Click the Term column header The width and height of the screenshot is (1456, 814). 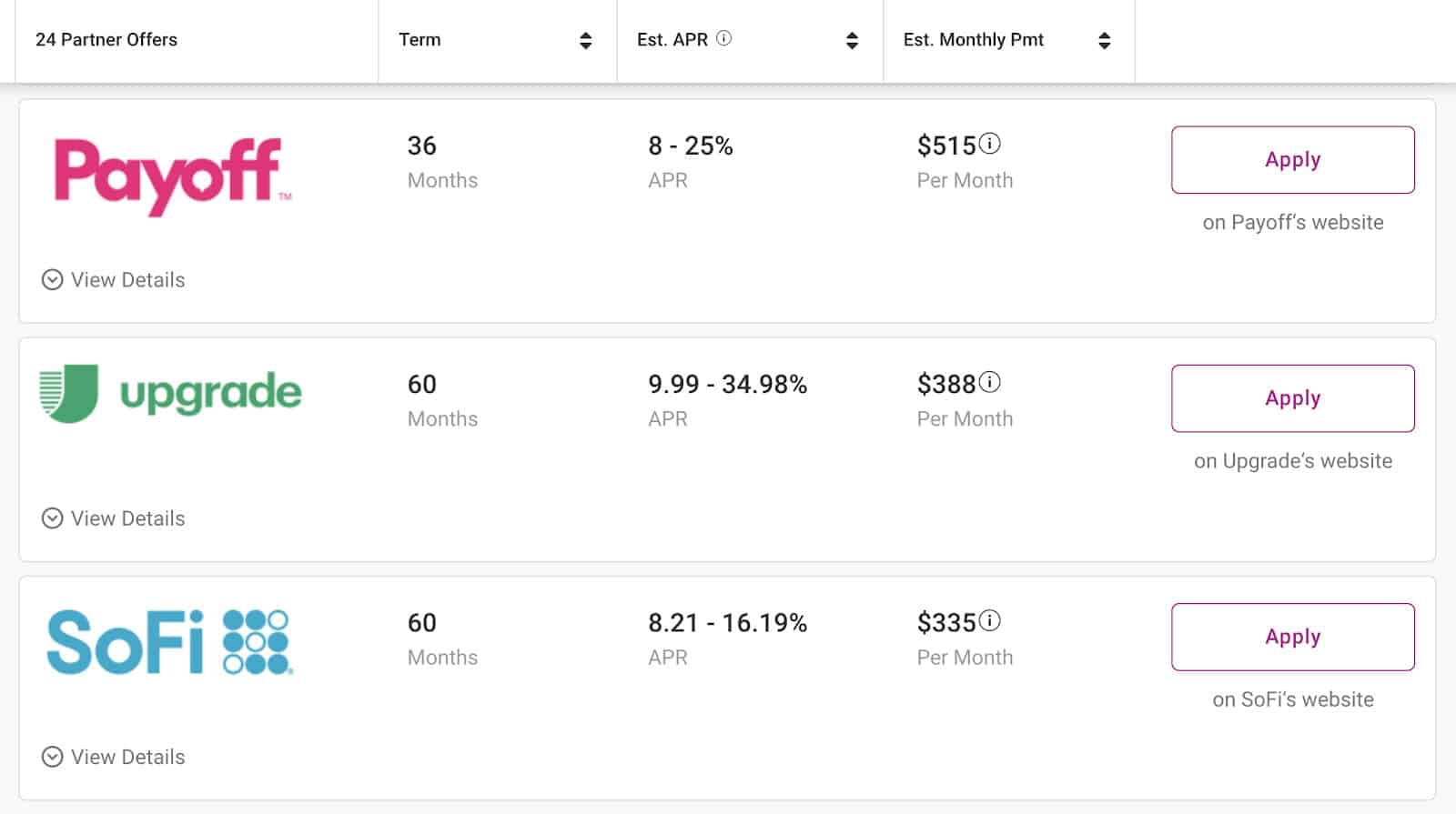pyautogui.click(x=420, y=40)
